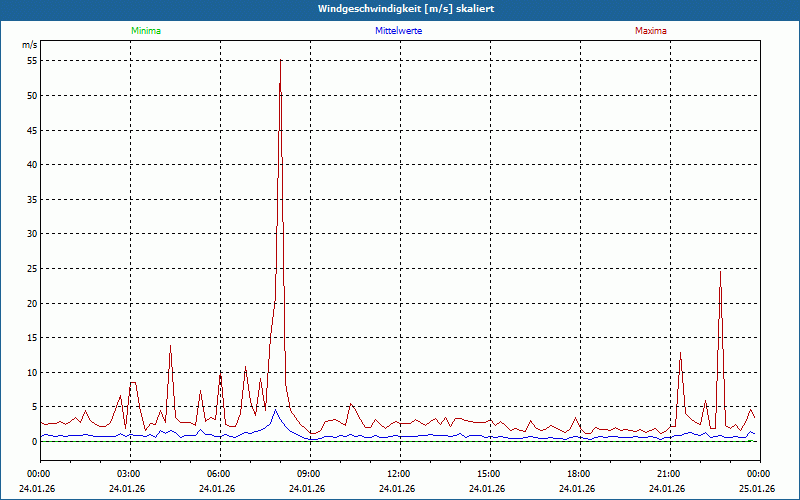Click the tip of the 55 m/s red peak
The height and width of the screenshot is (500, 800).
[x=281, y=60]
